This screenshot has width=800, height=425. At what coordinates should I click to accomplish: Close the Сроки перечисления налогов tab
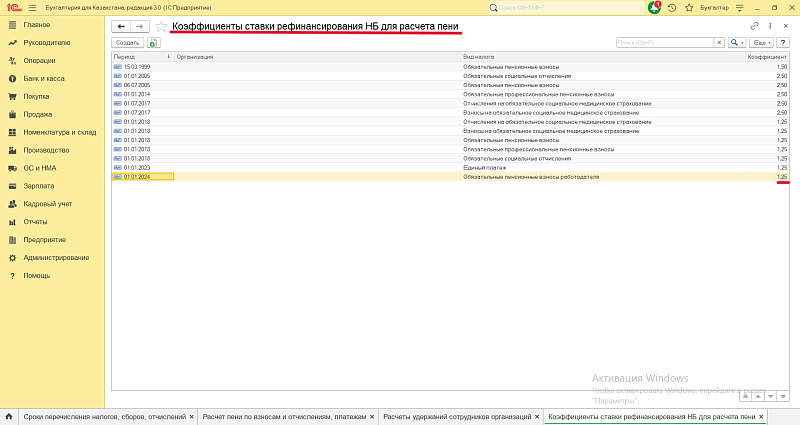tap(192, 417)
